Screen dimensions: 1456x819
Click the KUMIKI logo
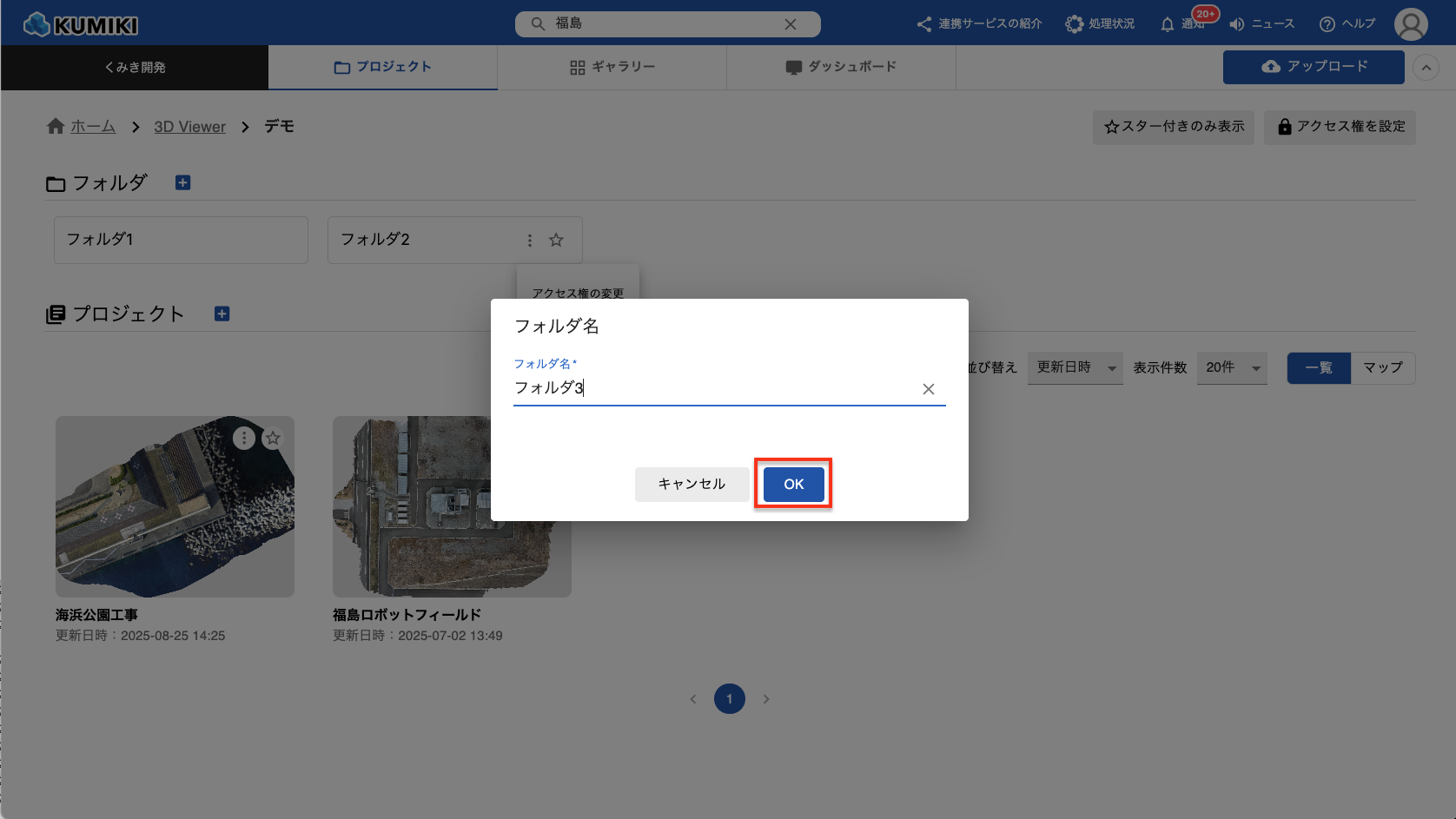coord(81,24)
